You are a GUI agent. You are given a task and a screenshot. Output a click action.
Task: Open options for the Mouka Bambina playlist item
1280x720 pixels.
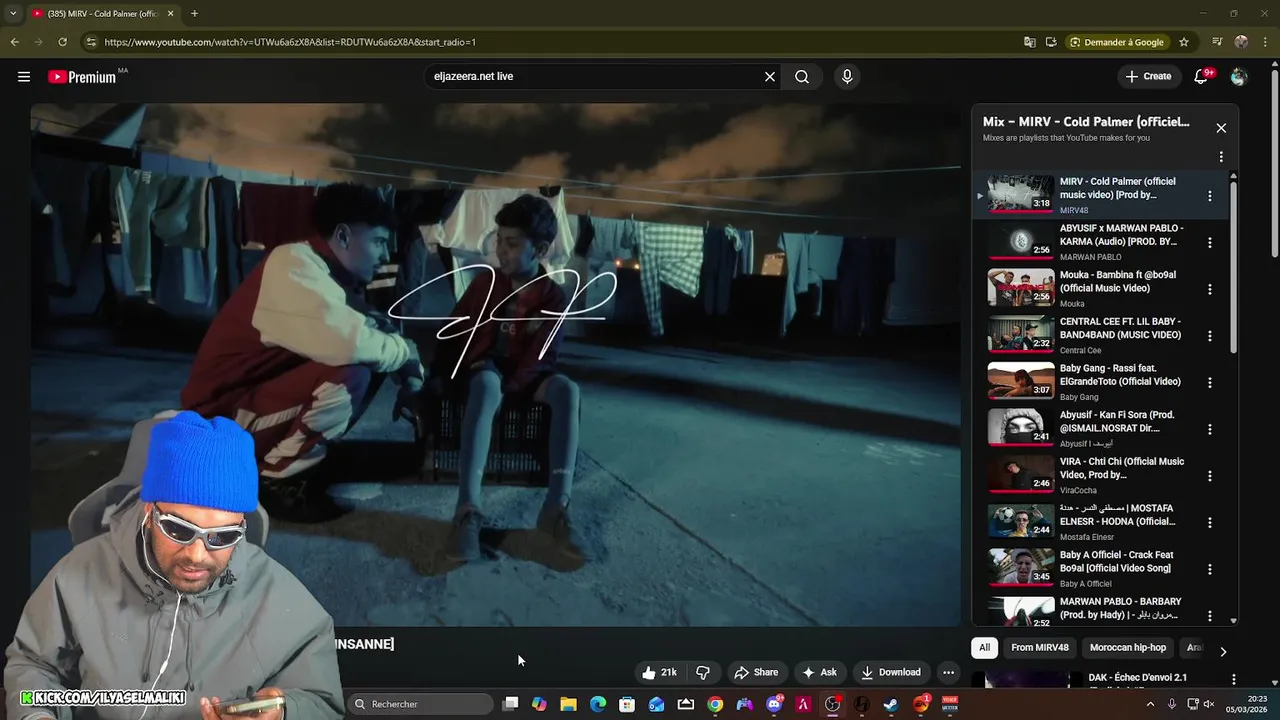pos(1210,290)
